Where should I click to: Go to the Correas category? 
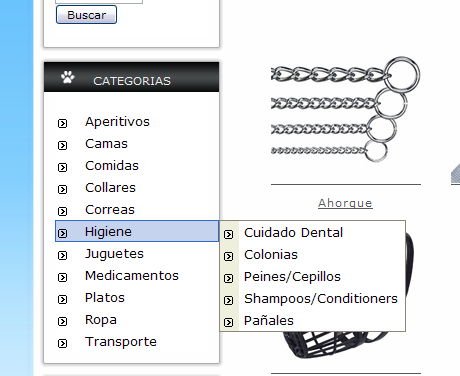110,210
